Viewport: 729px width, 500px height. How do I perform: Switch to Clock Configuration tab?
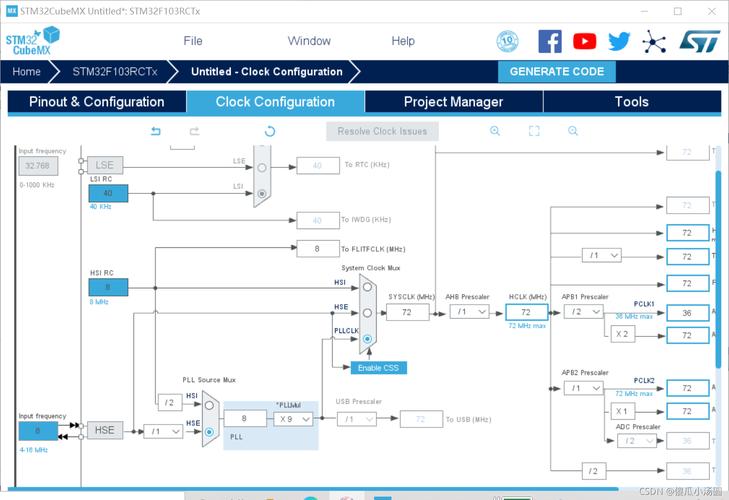[275, 102]
